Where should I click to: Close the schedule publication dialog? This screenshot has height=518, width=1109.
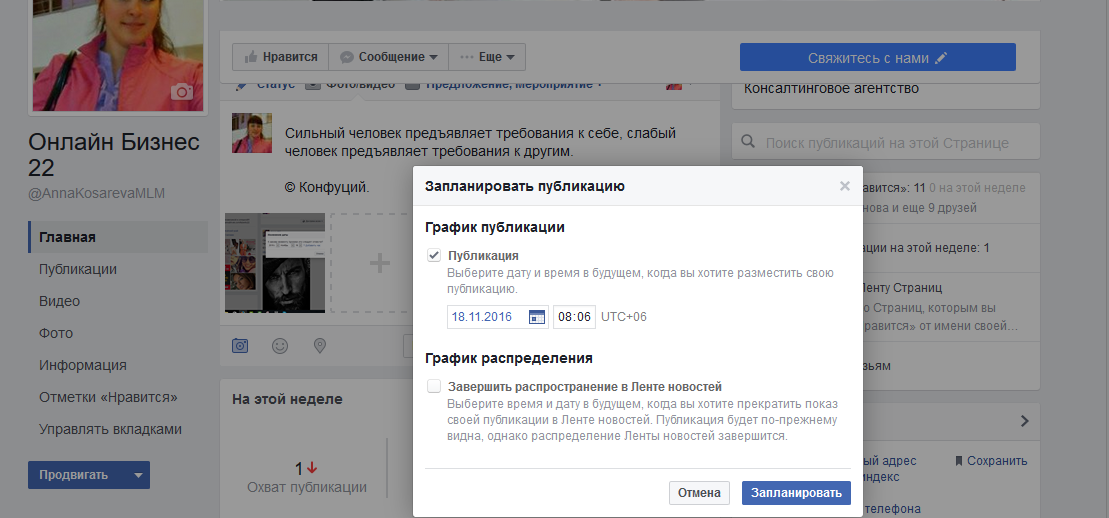tap(845, 186)
